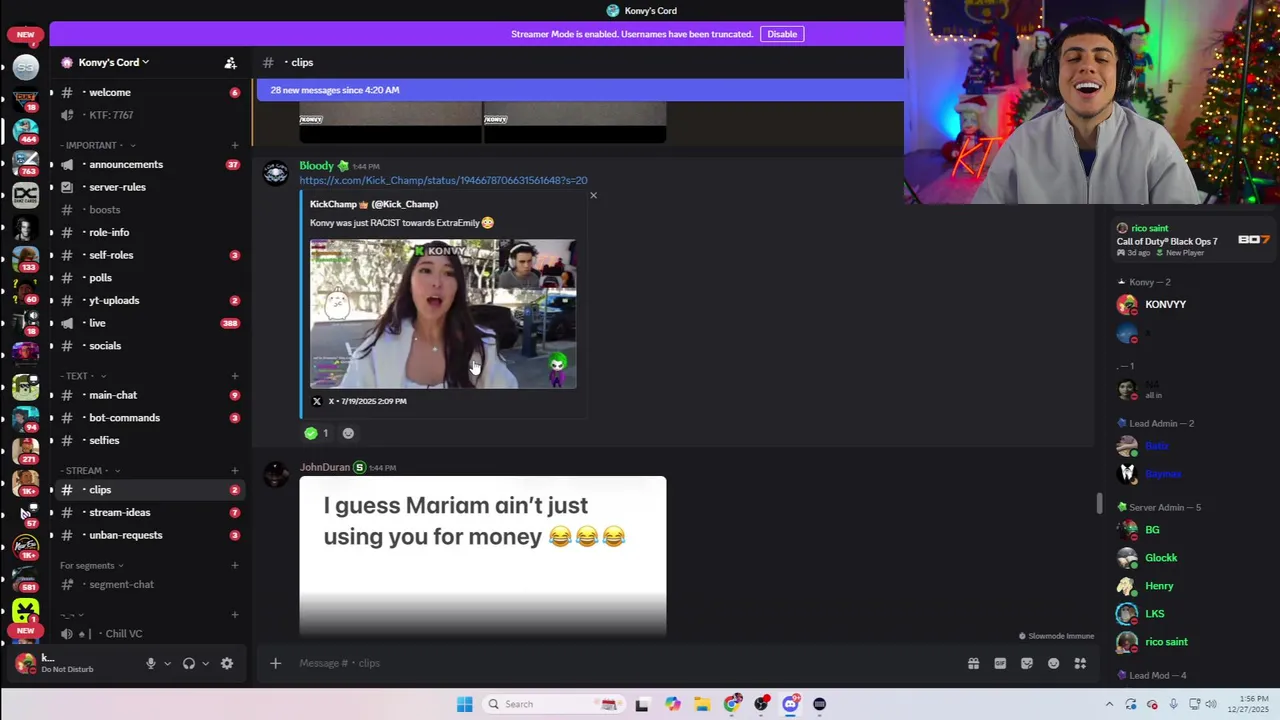Open the headphone output options arrow
Viewport: 1280px width, 720px height.
tap(206, 663)
